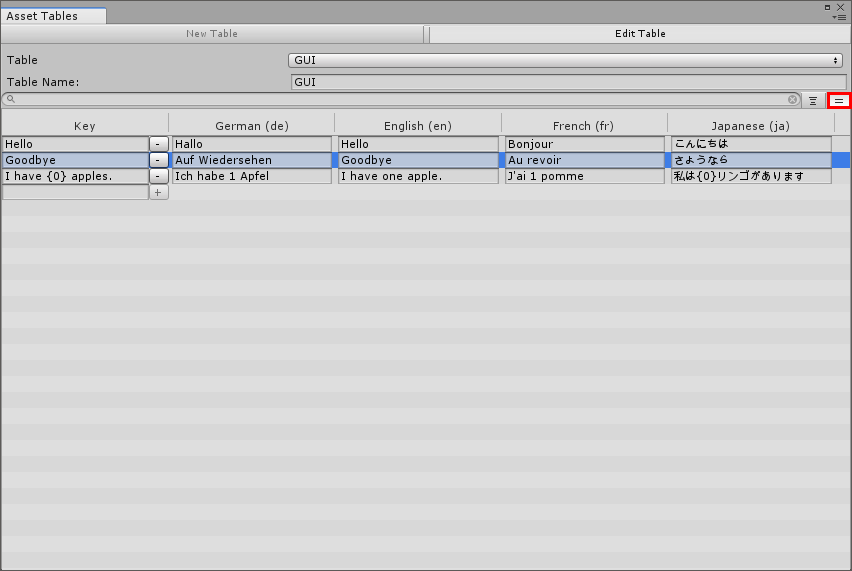Maximize the Asset Tables window
This screenshot has height=571, width=852.
[828, 7]
